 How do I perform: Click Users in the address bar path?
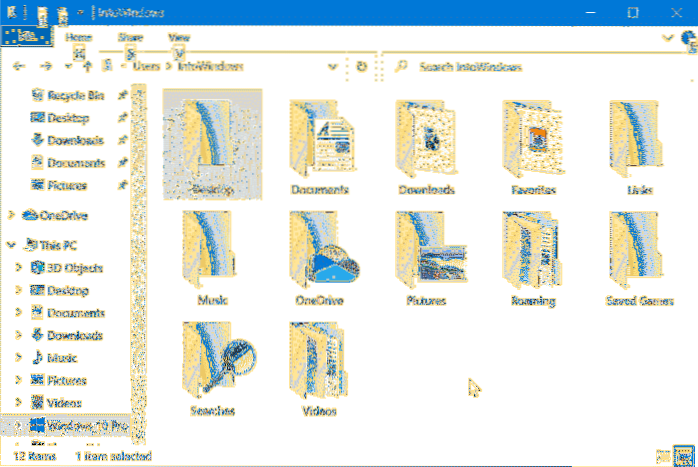pos(148,66)
